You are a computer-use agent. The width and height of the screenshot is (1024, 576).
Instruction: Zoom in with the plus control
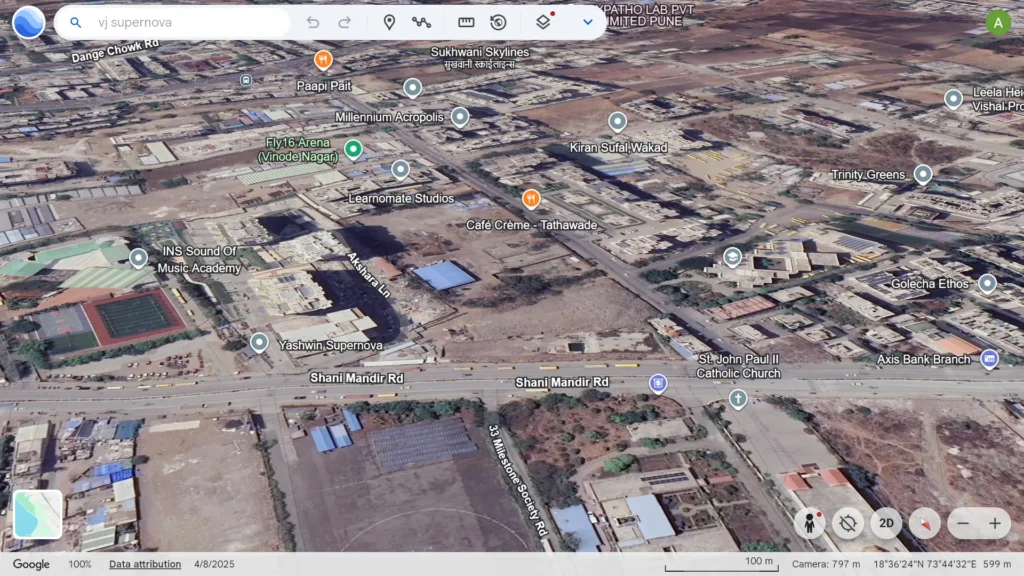coord(994,523)
